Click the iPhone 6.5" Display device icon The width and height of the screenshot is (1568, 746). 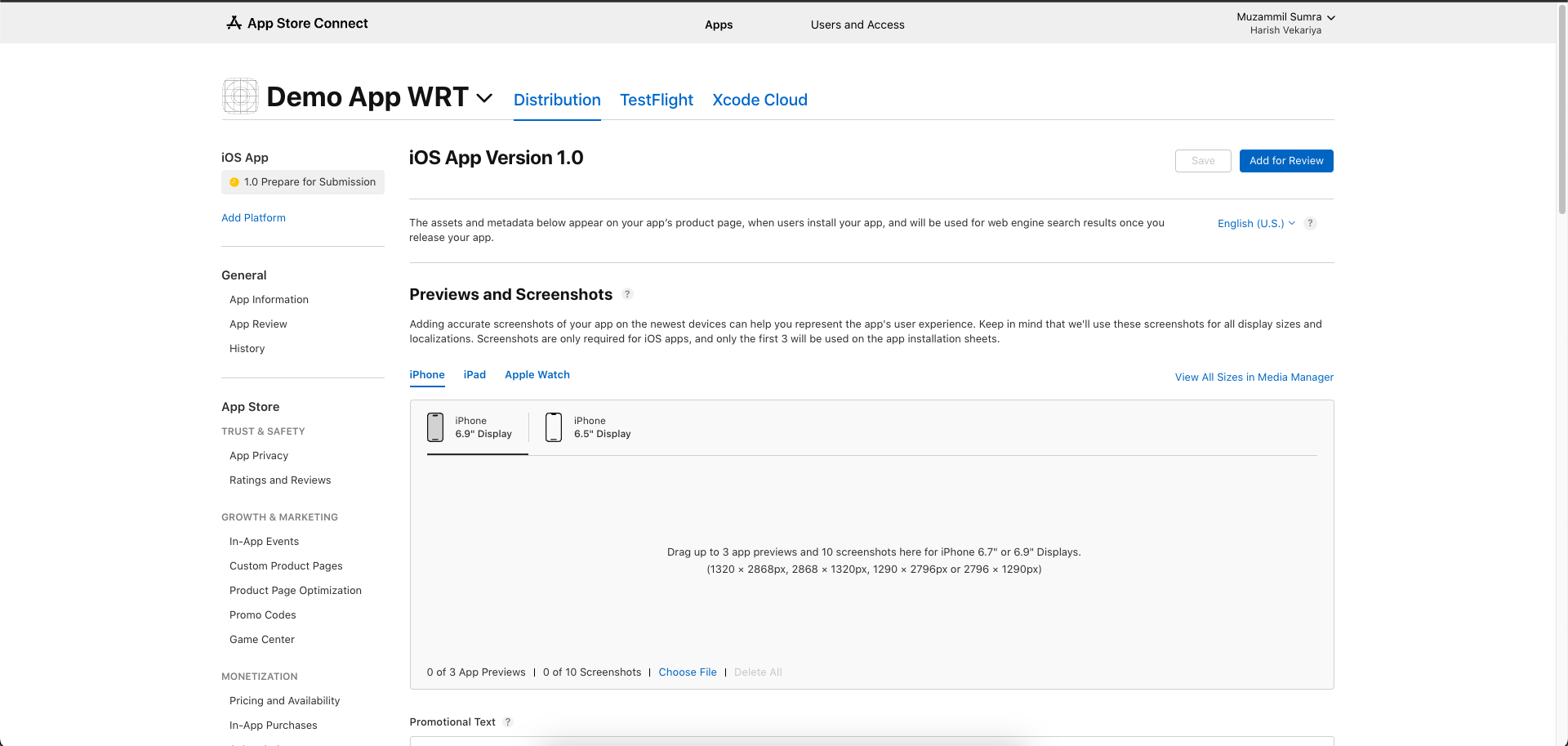[x=554, y=427]
